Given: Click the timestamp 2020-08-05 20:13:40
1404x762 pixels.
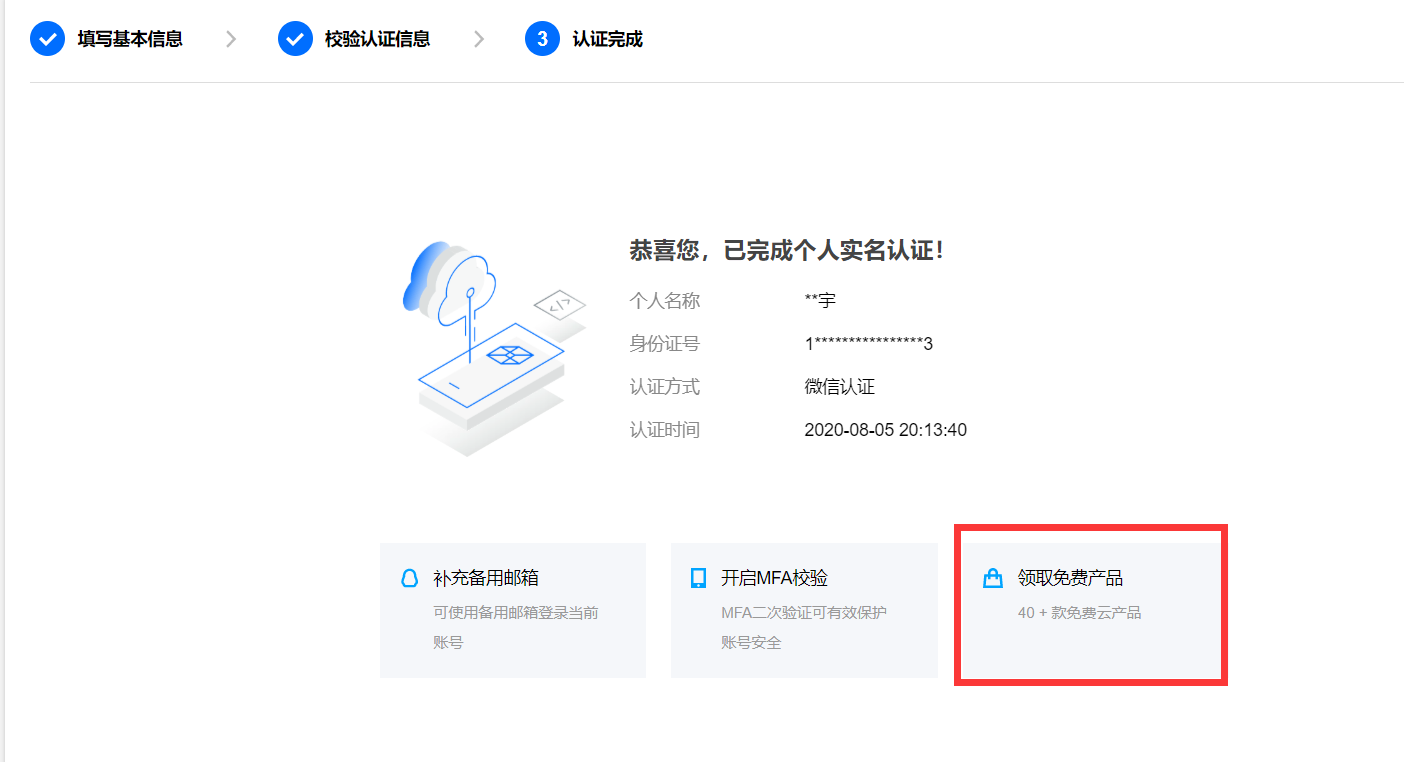Looking at the screenshot, I should pos(885,430).
